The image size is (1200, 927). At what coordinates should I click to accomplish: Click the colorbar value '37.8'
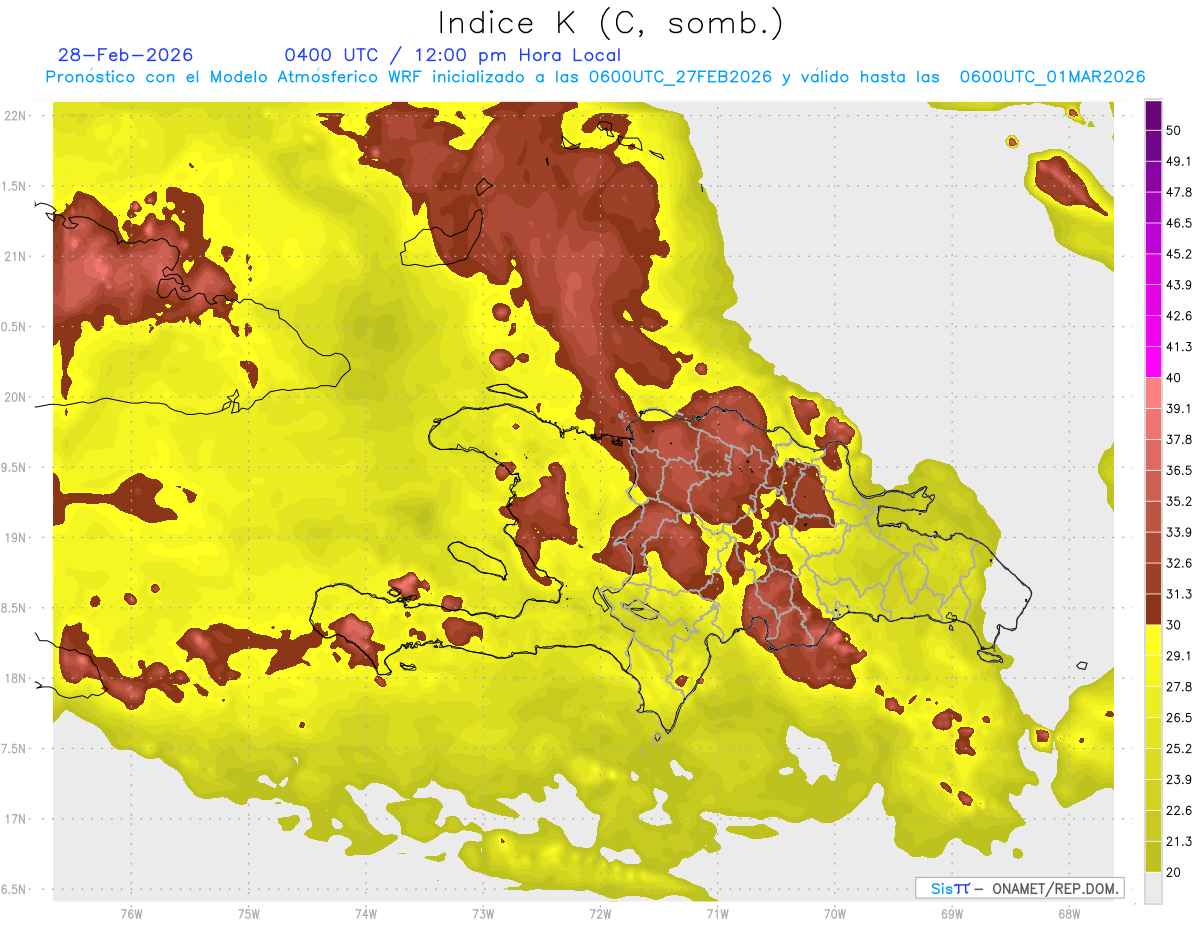1179,439
